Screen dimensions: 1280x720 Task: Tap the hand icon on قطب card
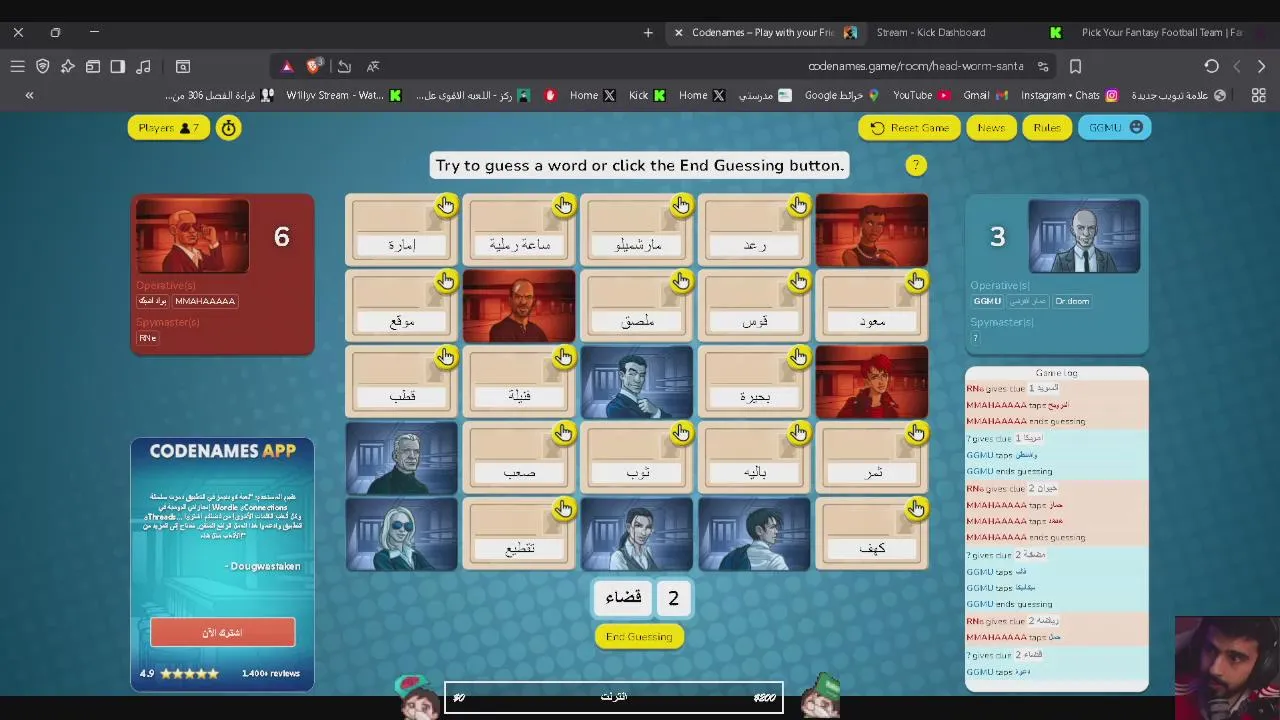(446, 358)
